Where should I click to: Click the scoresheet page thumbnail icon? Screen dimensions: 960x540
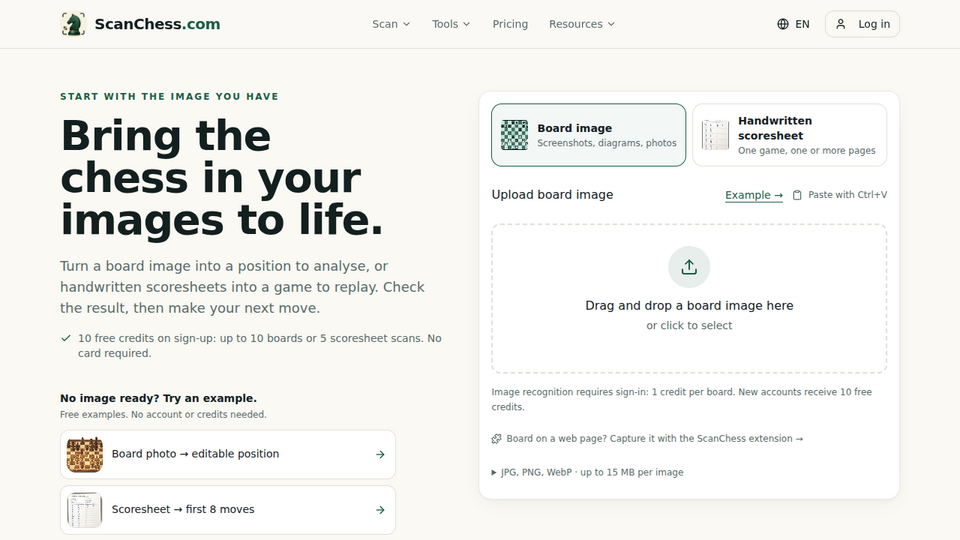(715, 135)
